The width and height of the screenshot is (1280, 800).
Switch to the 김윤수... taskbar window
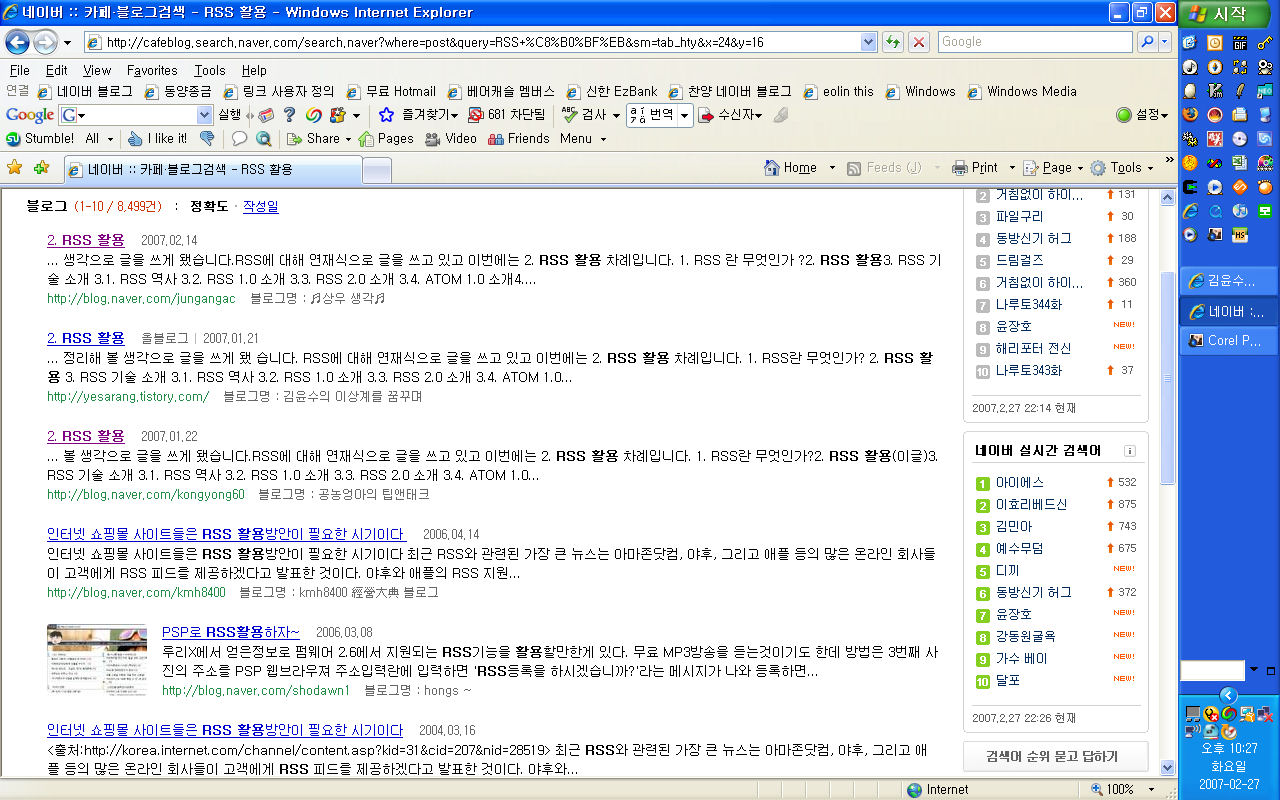(1229, 280)
